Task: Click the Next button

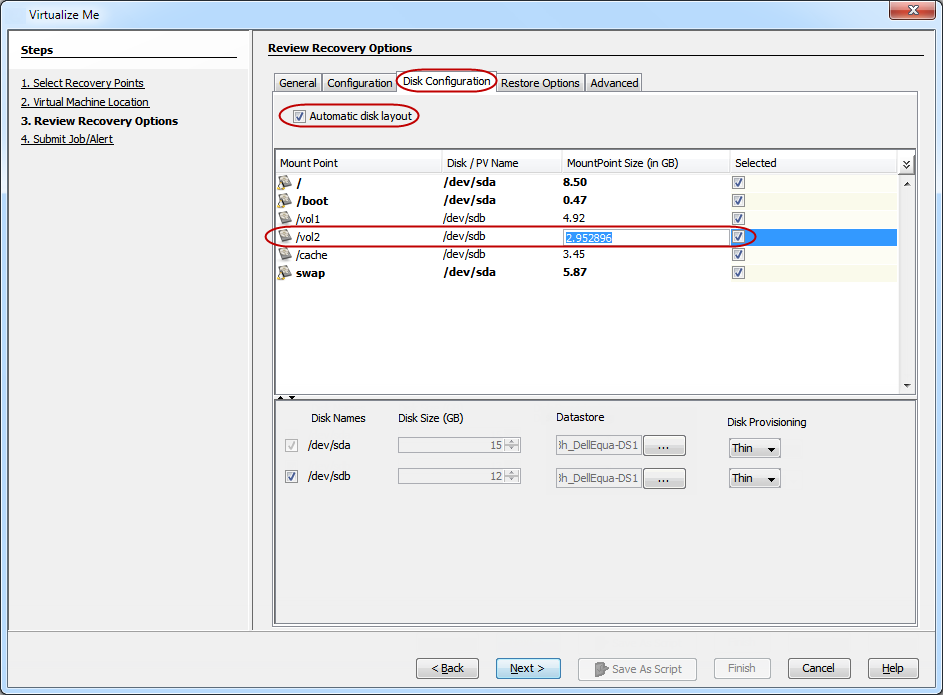Action: (x=527, y=668)
